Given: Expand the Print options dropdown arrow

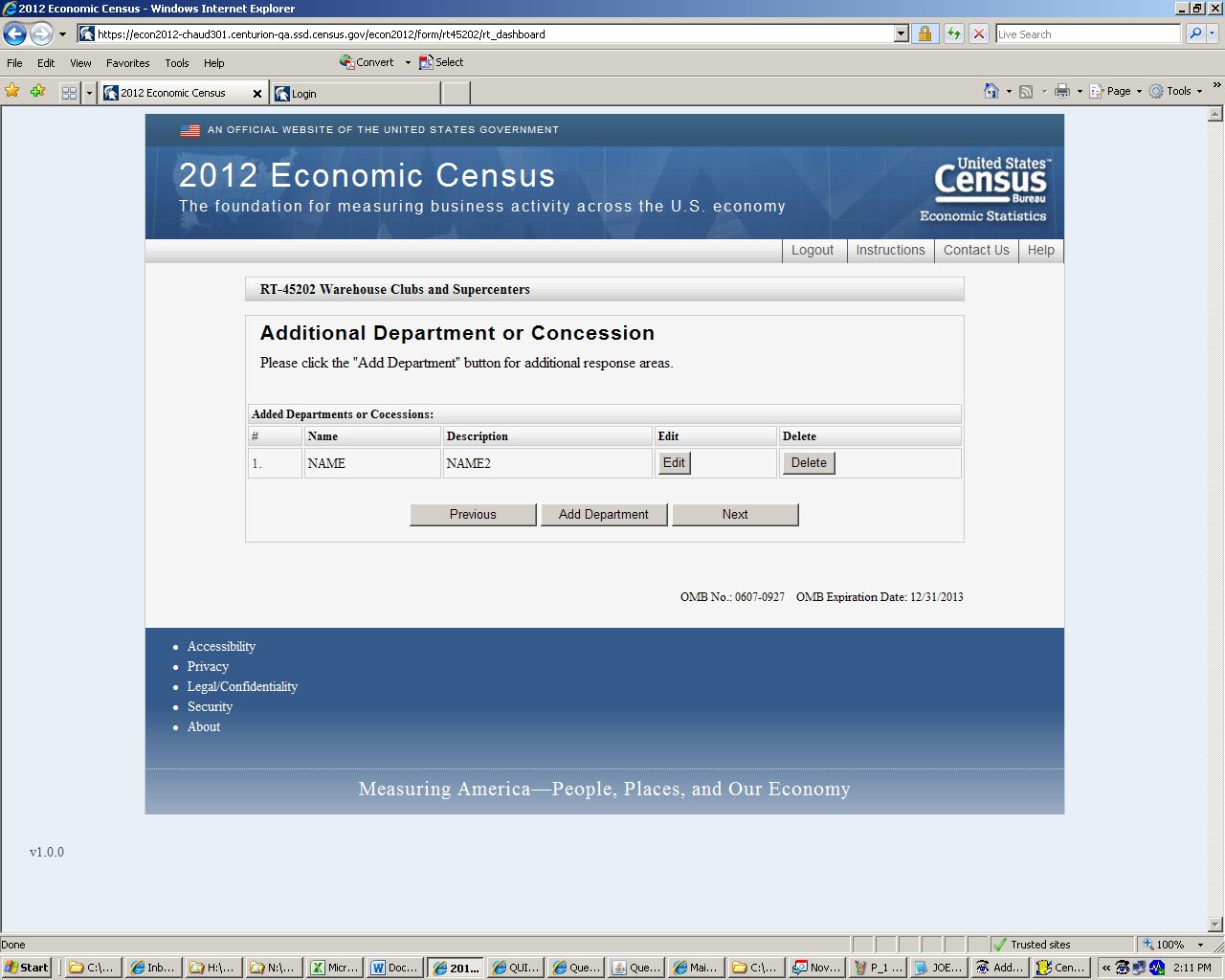Looking at the screenshot, I should (1080, 91).
